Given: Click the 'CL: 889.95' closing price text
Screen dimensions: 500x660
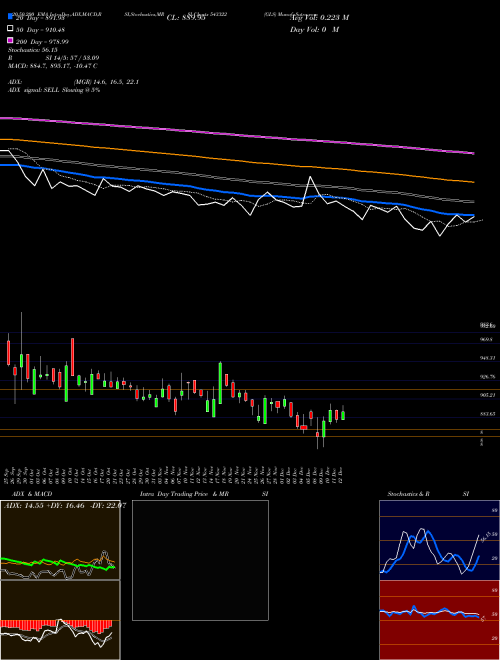Looking at the screenshot, I should (186, 18).
